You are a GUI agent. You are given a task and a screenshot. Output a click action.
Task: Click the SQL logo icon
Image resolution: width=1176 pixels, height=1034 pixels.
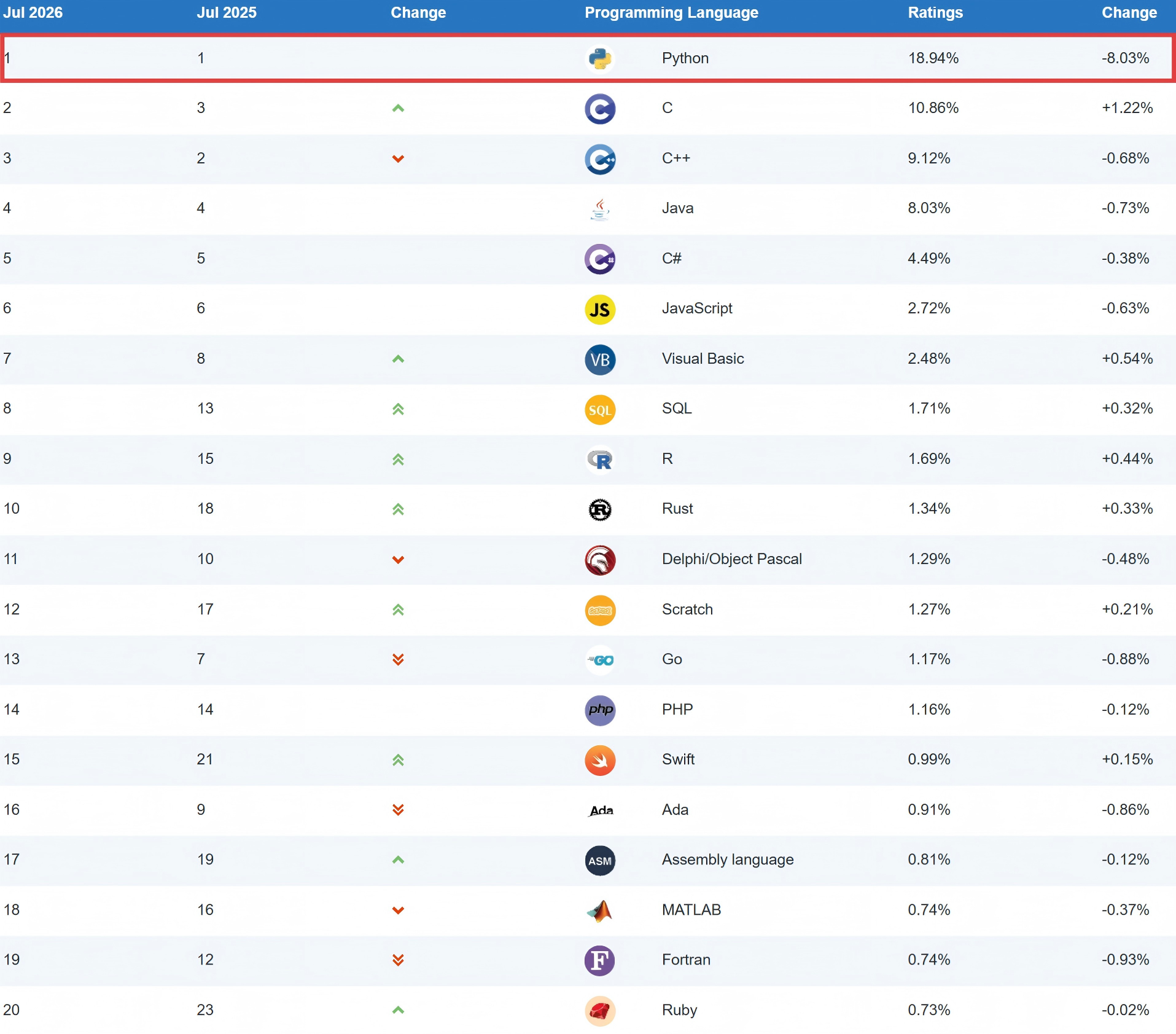tap(600, 410)
